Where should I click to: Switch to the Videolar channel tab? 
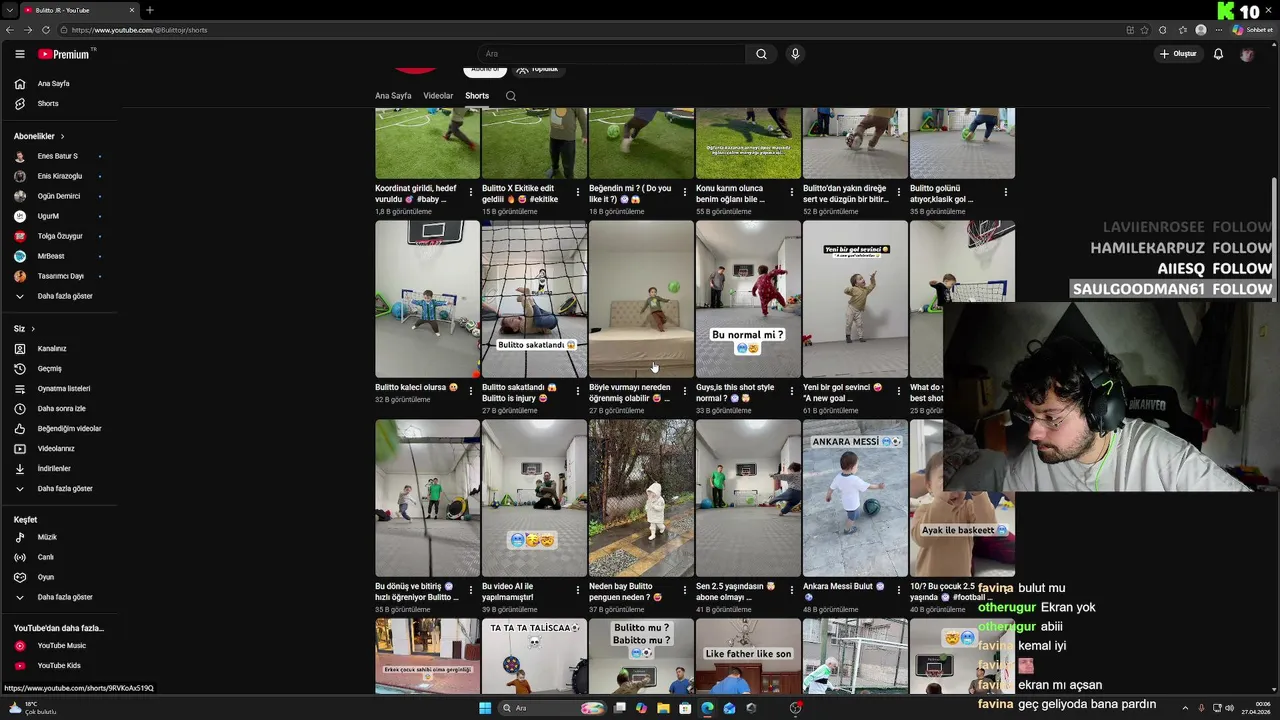click(438, 96)
